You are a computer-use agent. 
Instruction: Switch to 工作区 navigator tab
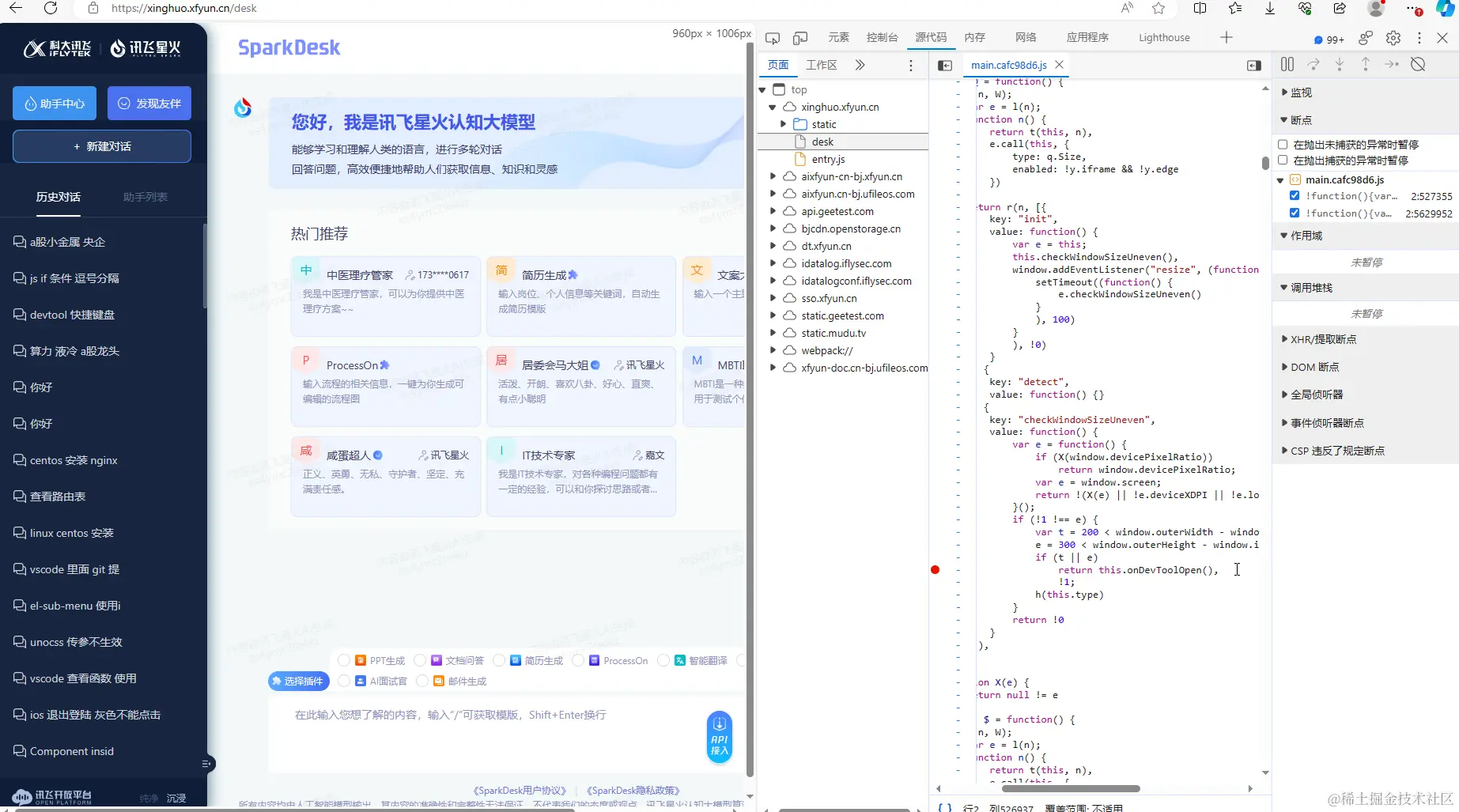tap(822, 65)
